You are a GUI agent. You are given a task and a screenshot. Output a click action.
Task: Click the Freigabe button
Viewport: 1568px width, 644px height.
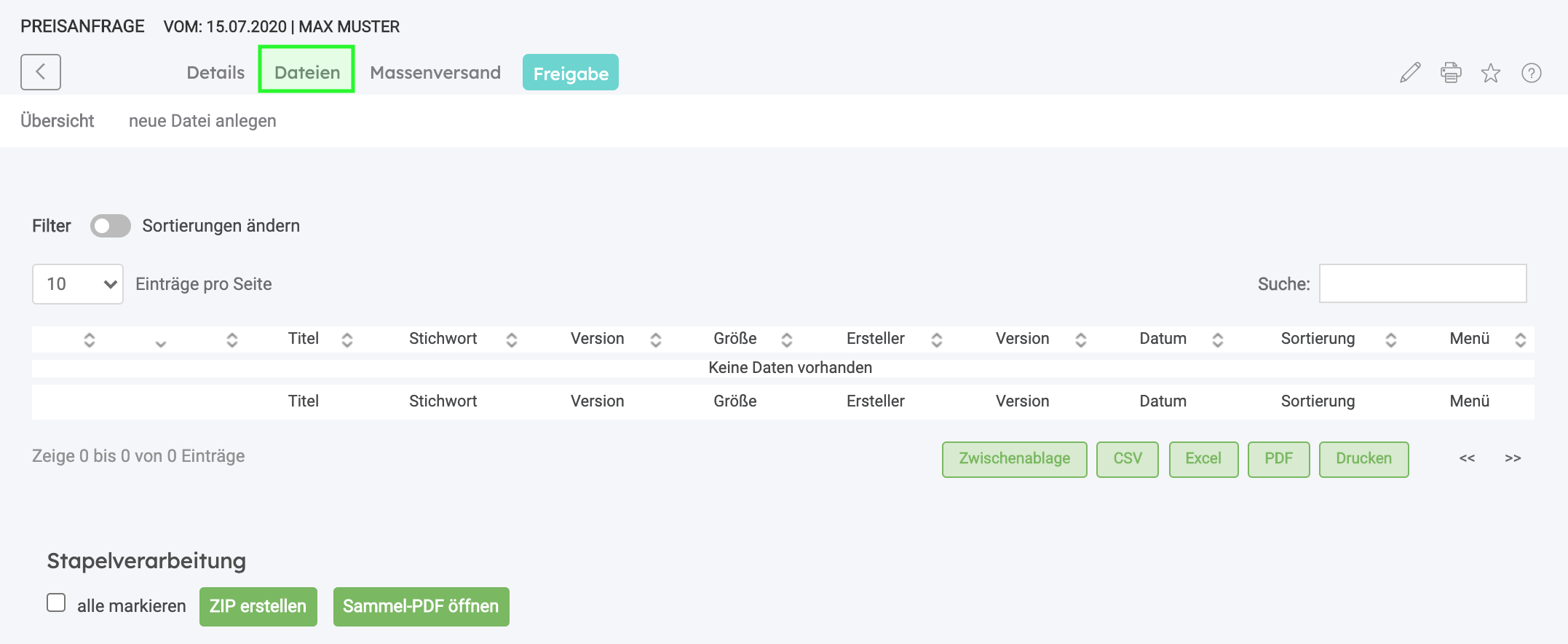coord(570,73)
